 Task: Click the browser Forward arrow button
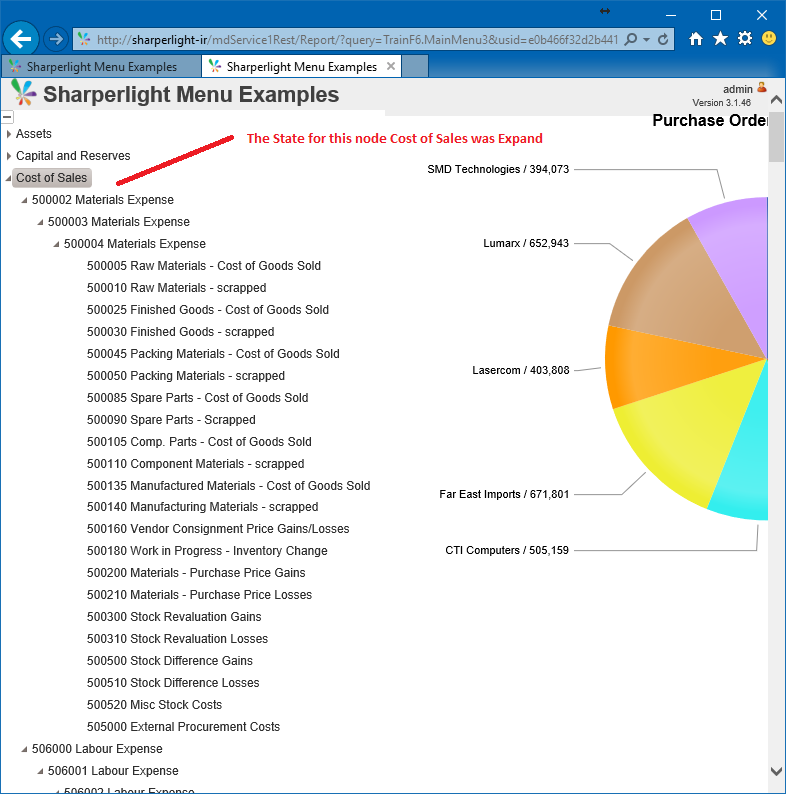click(56, 39)
